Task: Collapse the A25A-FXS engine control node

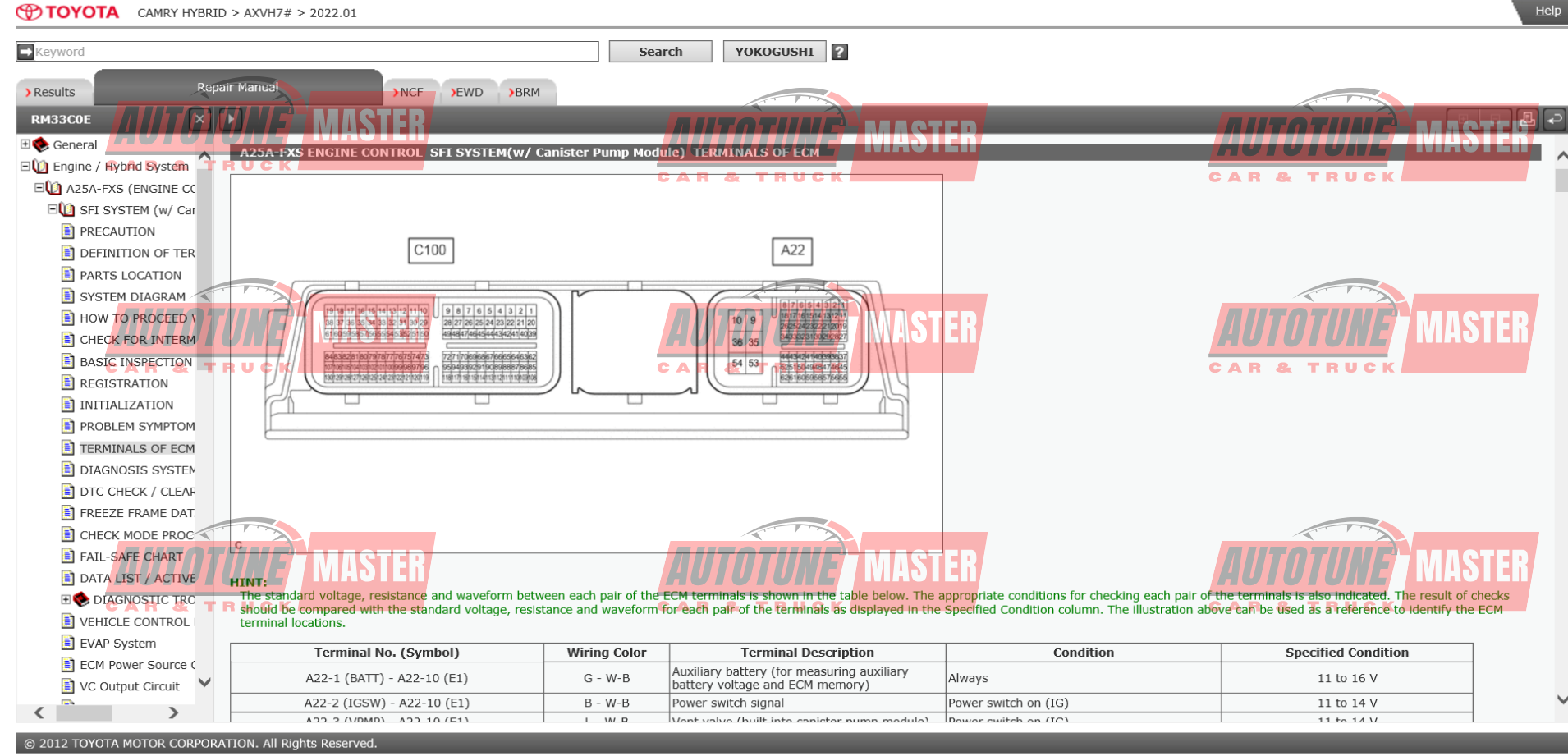Action: pos(39,188)
